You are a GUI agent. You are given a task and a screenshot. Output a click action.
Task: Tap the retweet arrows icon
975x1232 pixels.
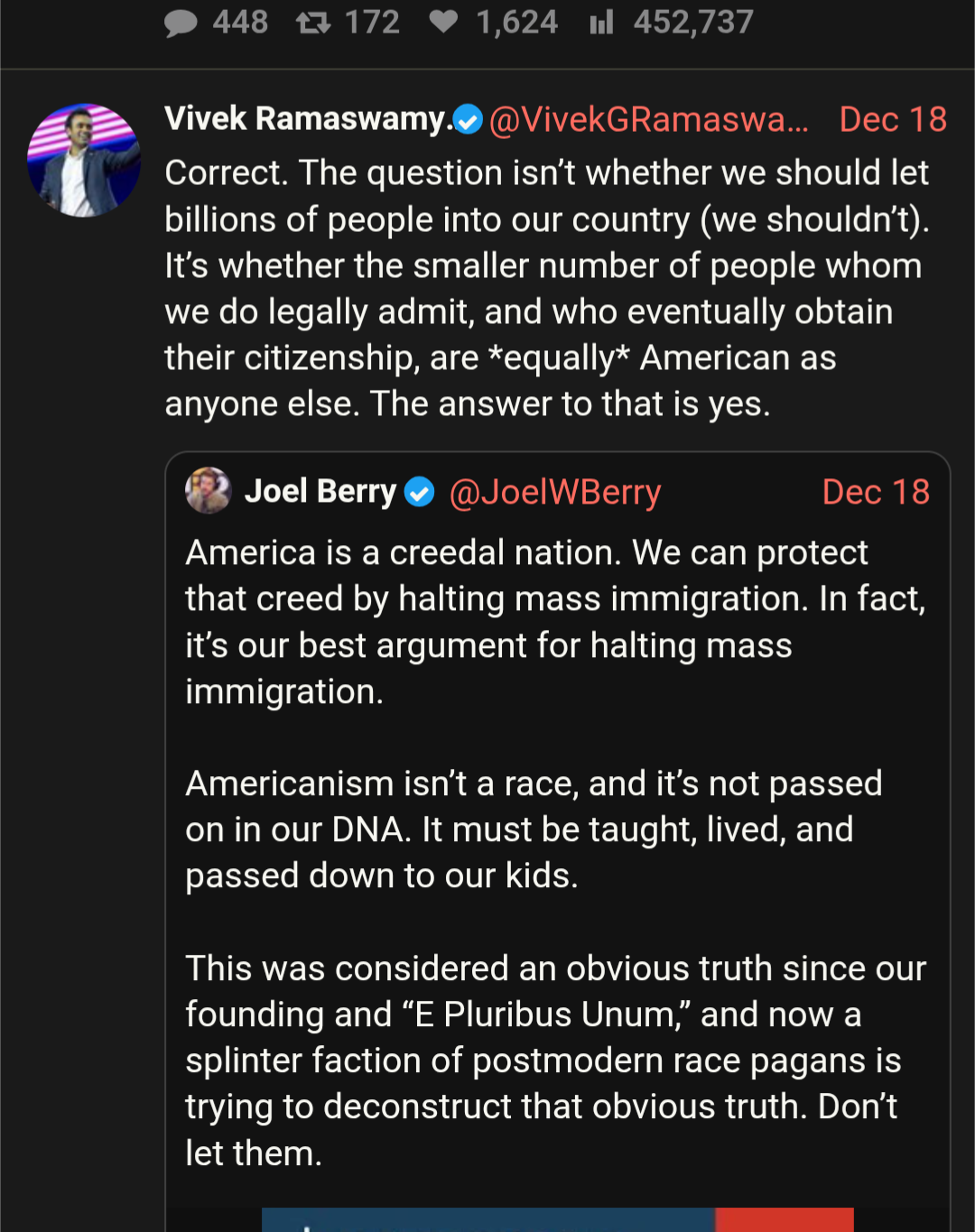[x=313, y=22]
